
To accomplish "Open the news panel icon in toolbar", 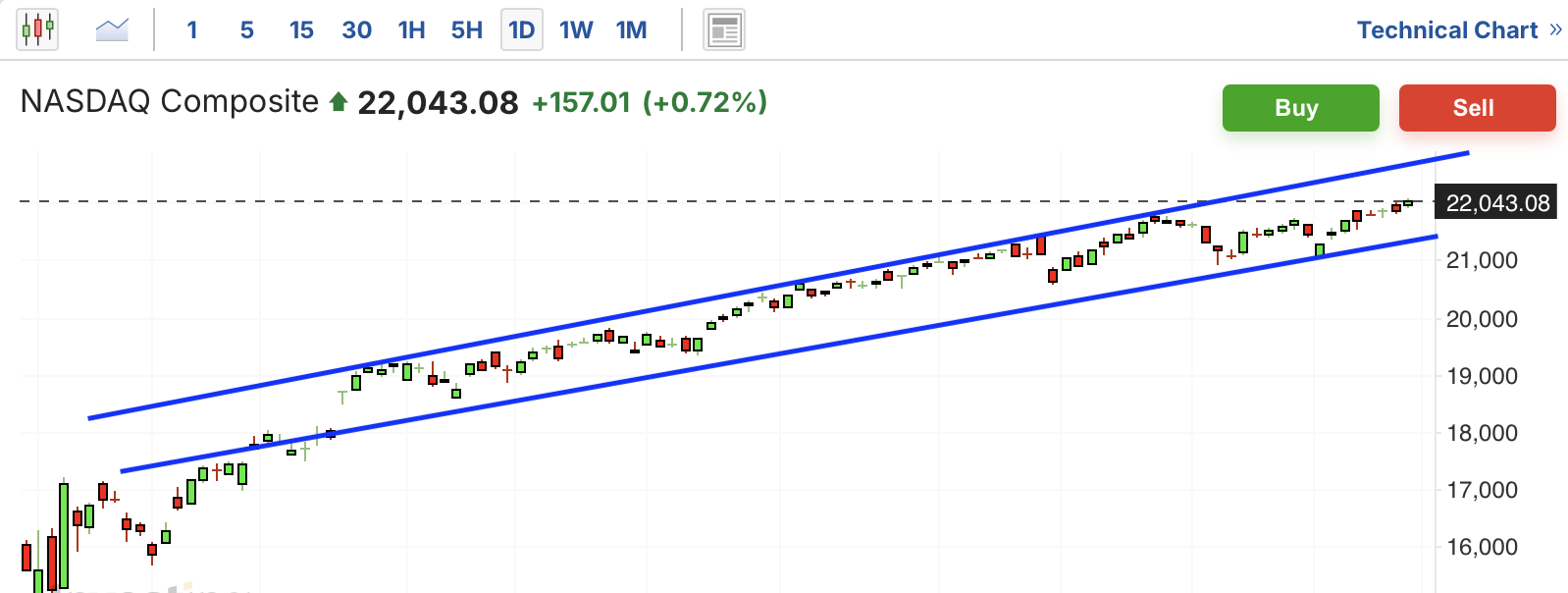I will (724, 29).
